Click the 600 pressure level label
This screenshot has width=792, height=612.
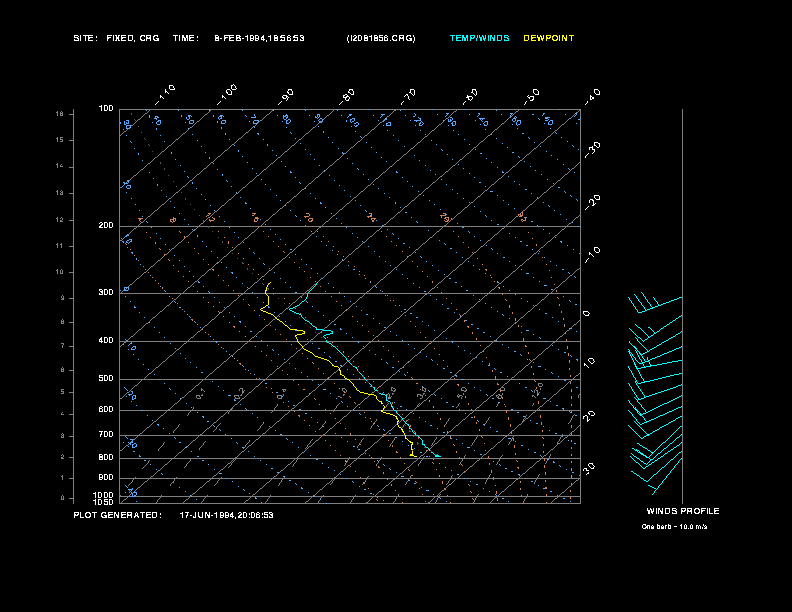pyautogui.click(x=106, y=410)
